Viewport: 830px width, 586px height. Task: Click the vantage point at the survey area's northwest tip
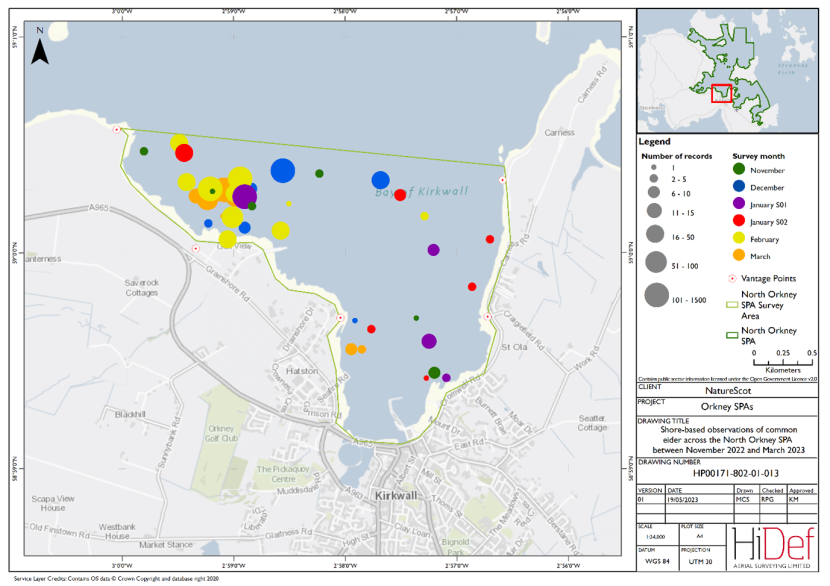pos(117,129)
